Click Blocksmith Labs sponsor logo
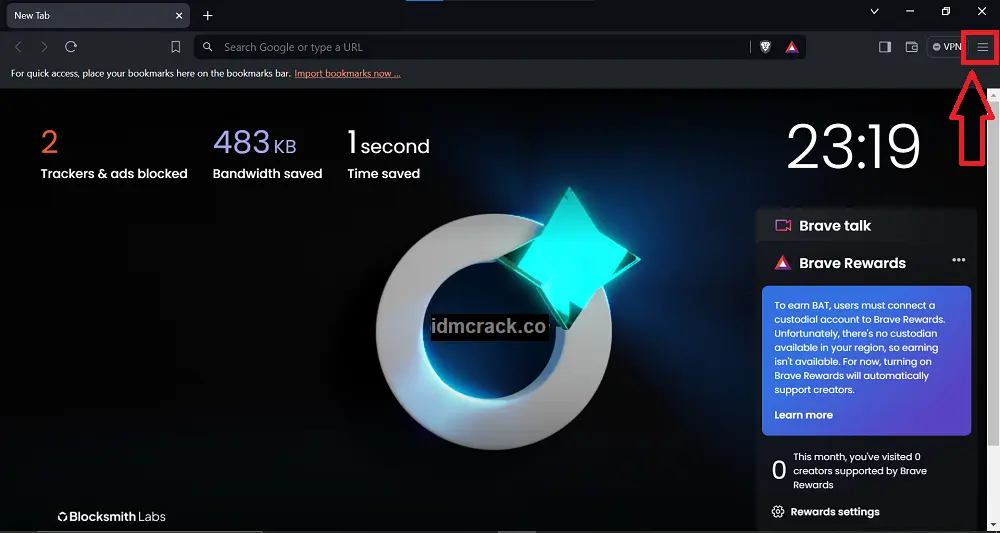Screen dimensions: 1000x533 click(112, 516)
